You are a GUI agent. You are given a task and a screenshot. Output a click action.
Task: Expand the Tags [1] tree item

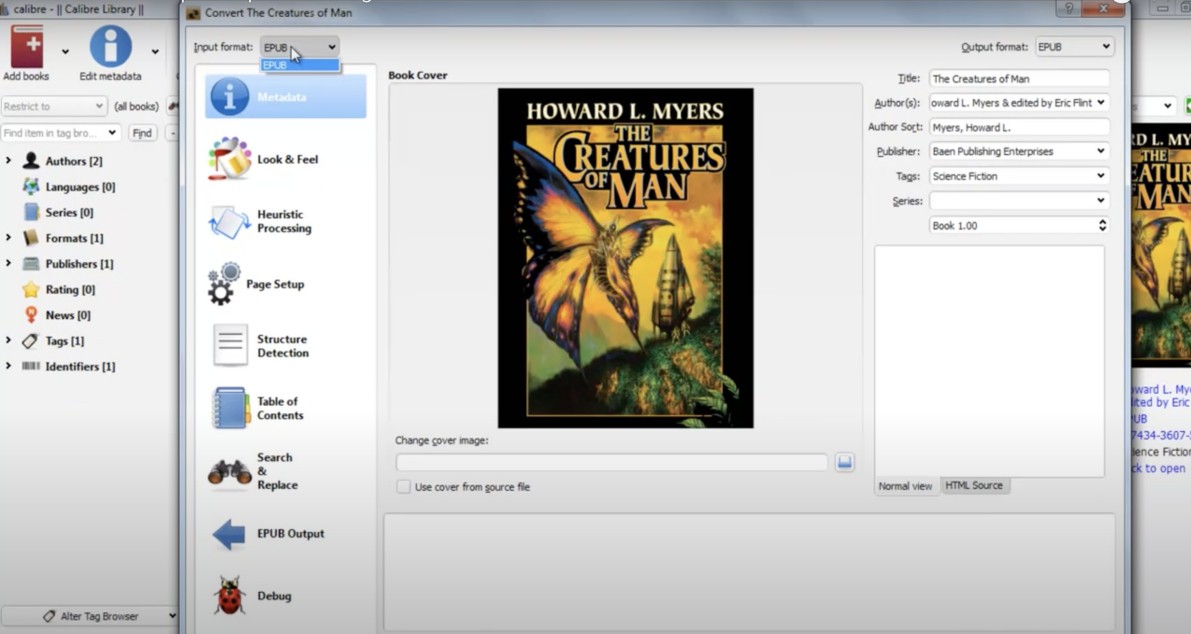pyautogui.click(x=9, y=340)
